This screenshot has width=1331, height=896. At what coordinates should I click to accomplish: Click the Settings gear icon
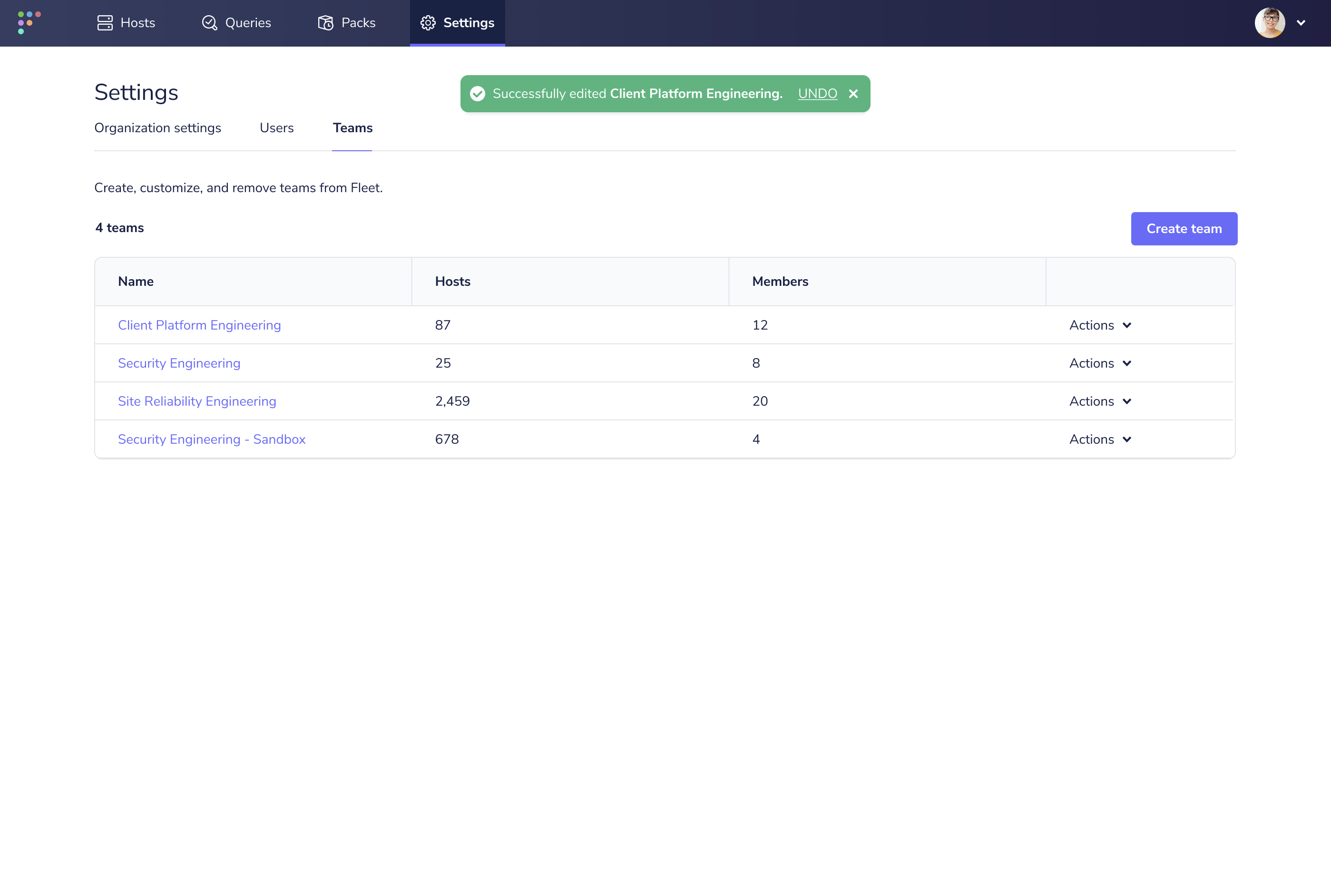(429, 23)
